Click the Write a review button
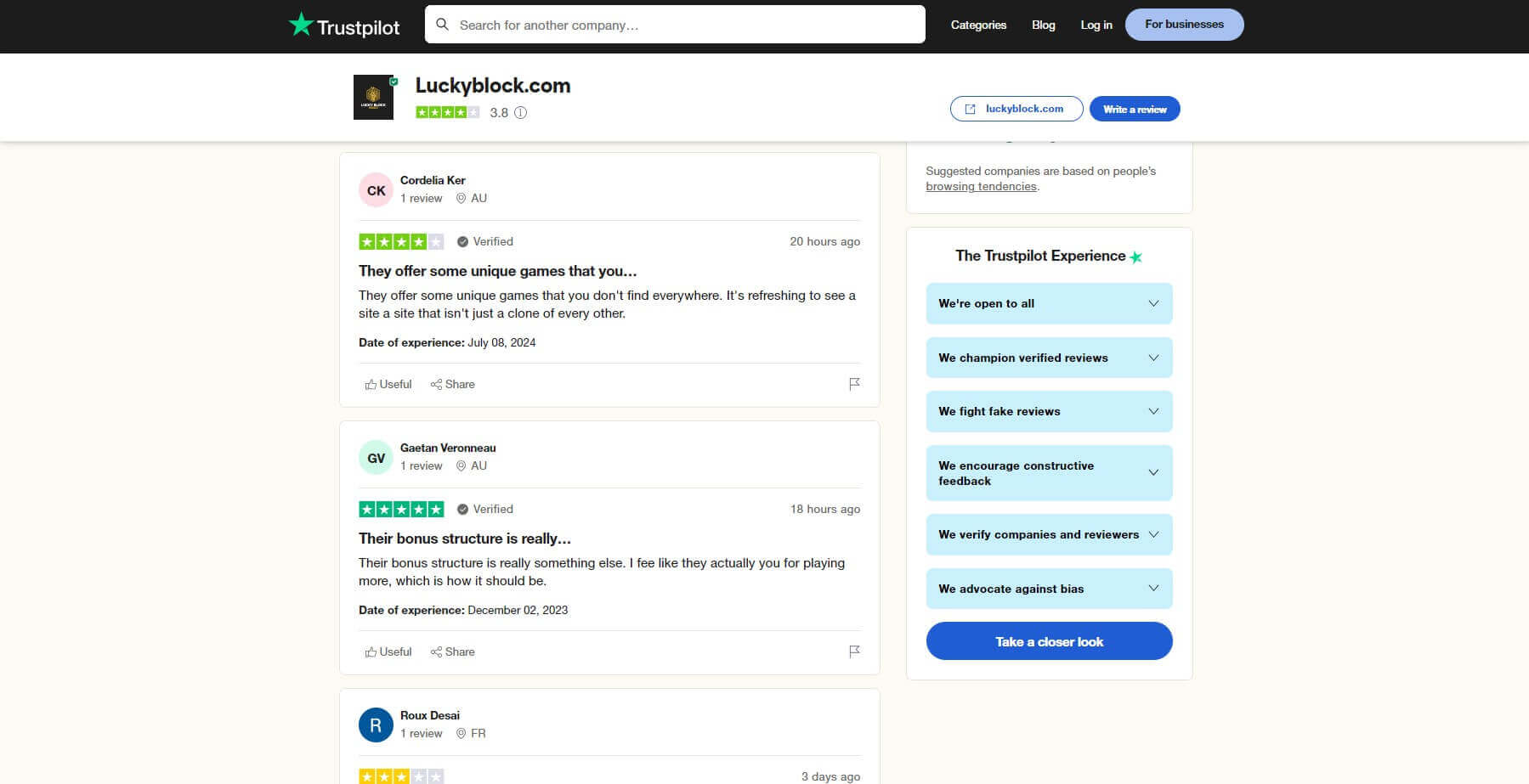 click(x=1134, y=109)
